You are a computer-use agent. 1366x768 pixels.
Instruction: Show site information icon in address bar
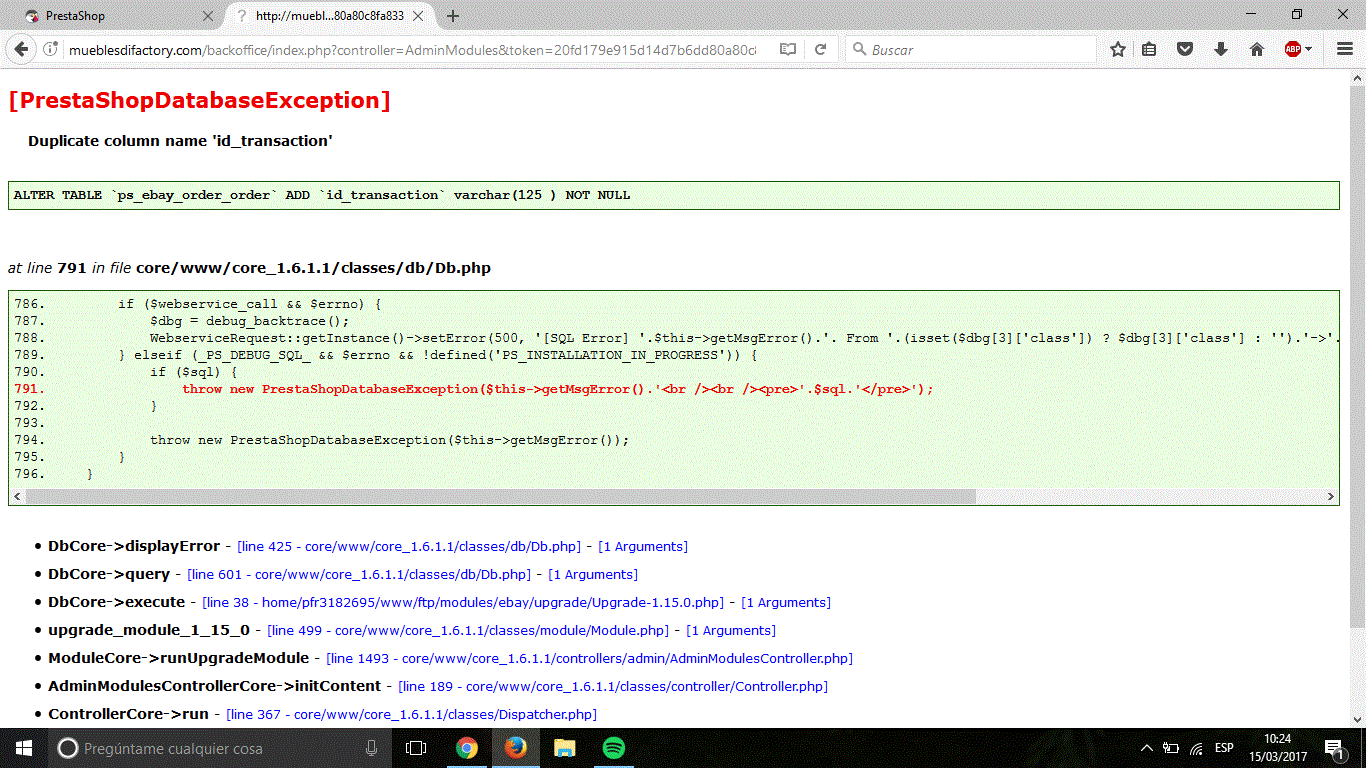click(x=51, y=49)
